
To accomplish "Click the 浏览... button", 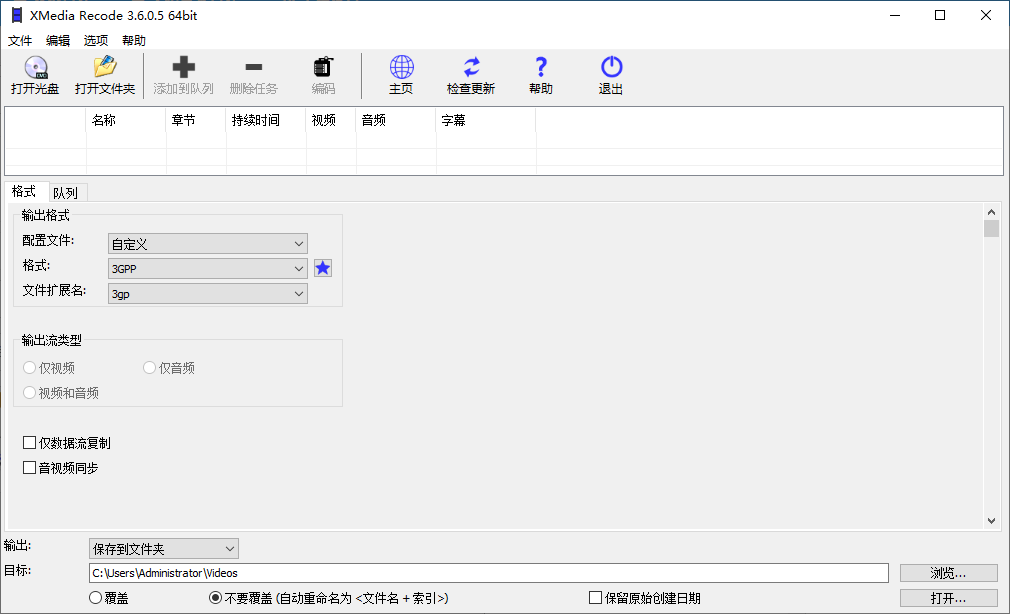I will coord(948,573).
